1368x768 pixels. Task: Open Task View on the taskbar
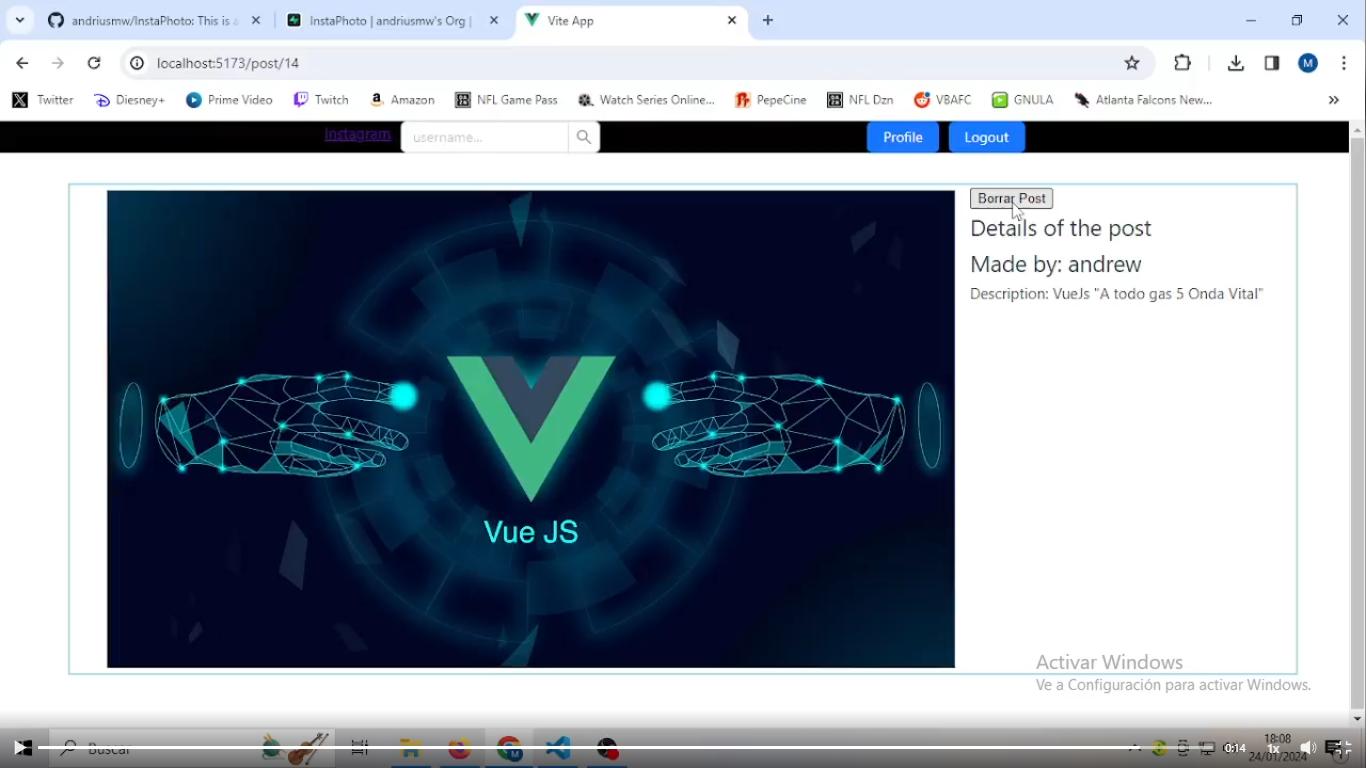point(360,748)
